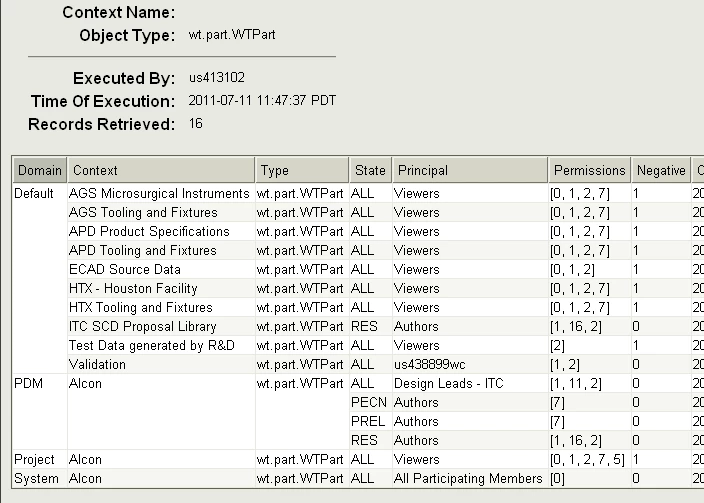Select the AGS Microsurgical Instruments row
The width and height of the screenshot is (704, 503).
159,193
